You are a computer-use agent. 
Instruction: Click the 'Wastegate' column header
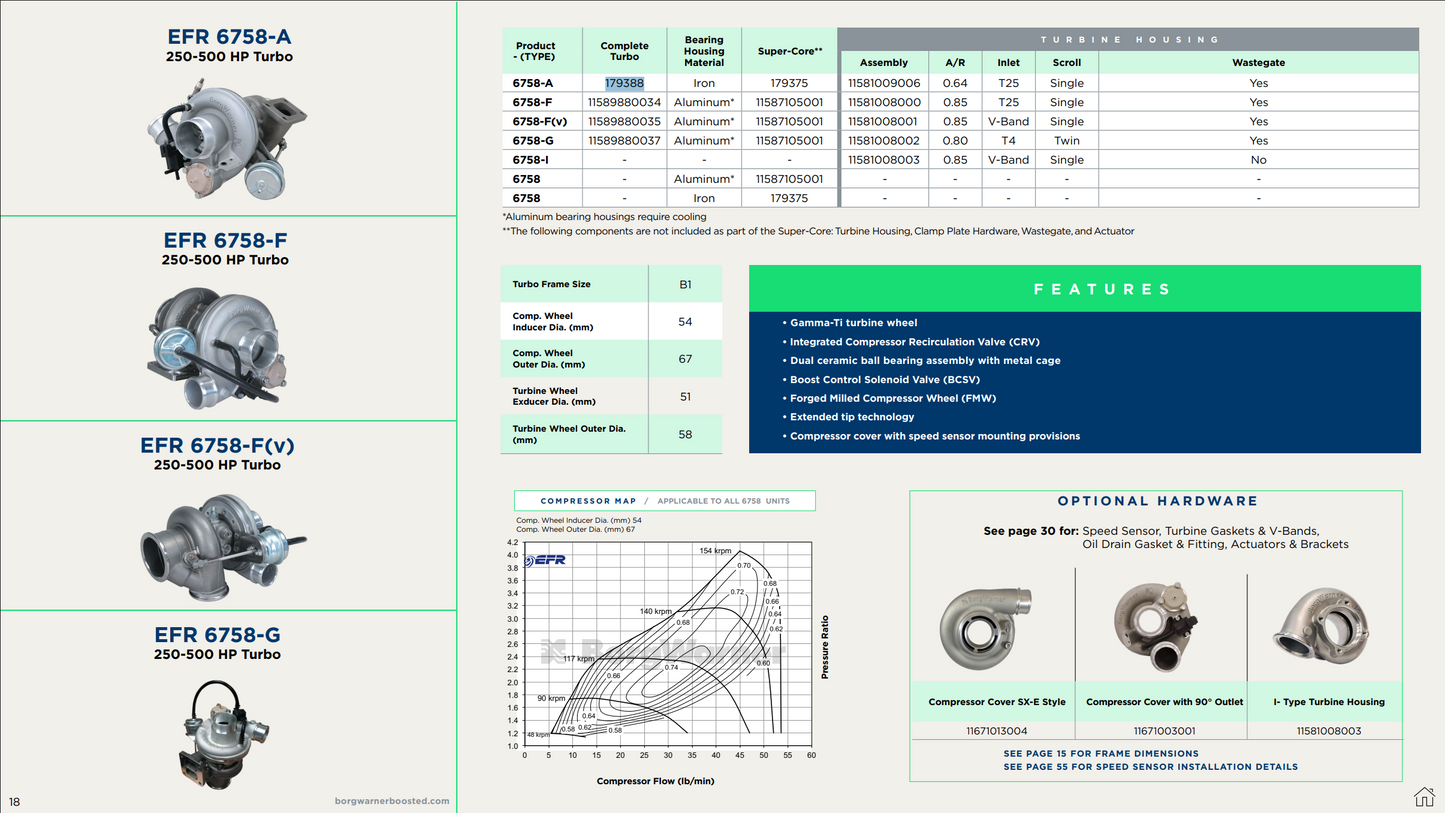click(1258, 62)
